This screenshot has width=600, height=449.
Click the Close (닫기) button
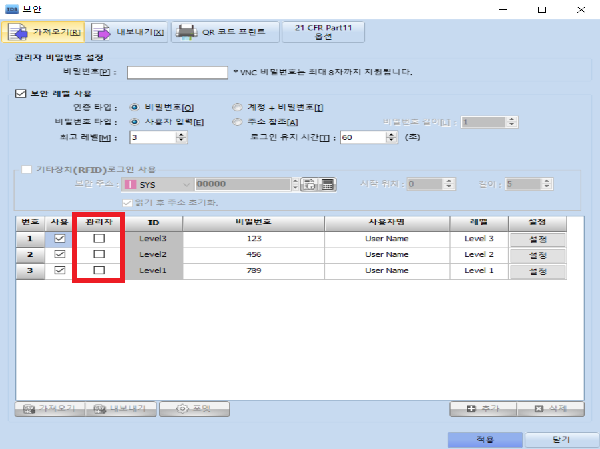tap(561, 439)
